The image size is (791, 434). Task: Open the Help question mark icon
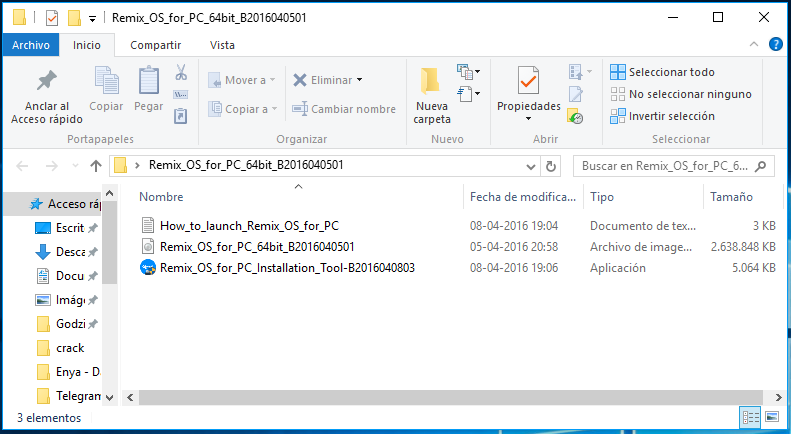[775, 44]
